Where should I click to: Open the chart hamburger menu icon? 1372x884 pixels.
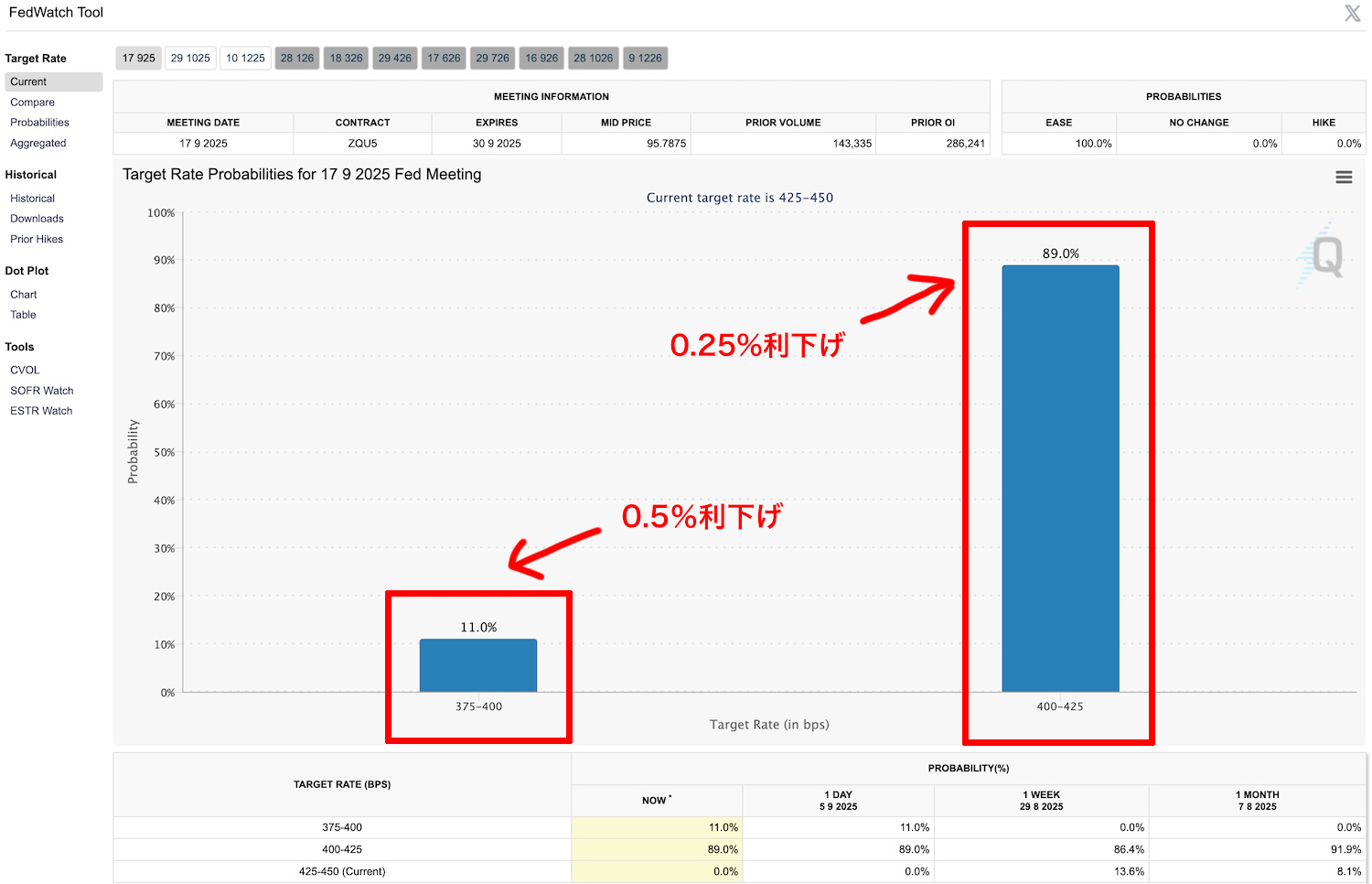click(x=1344, y=178)
